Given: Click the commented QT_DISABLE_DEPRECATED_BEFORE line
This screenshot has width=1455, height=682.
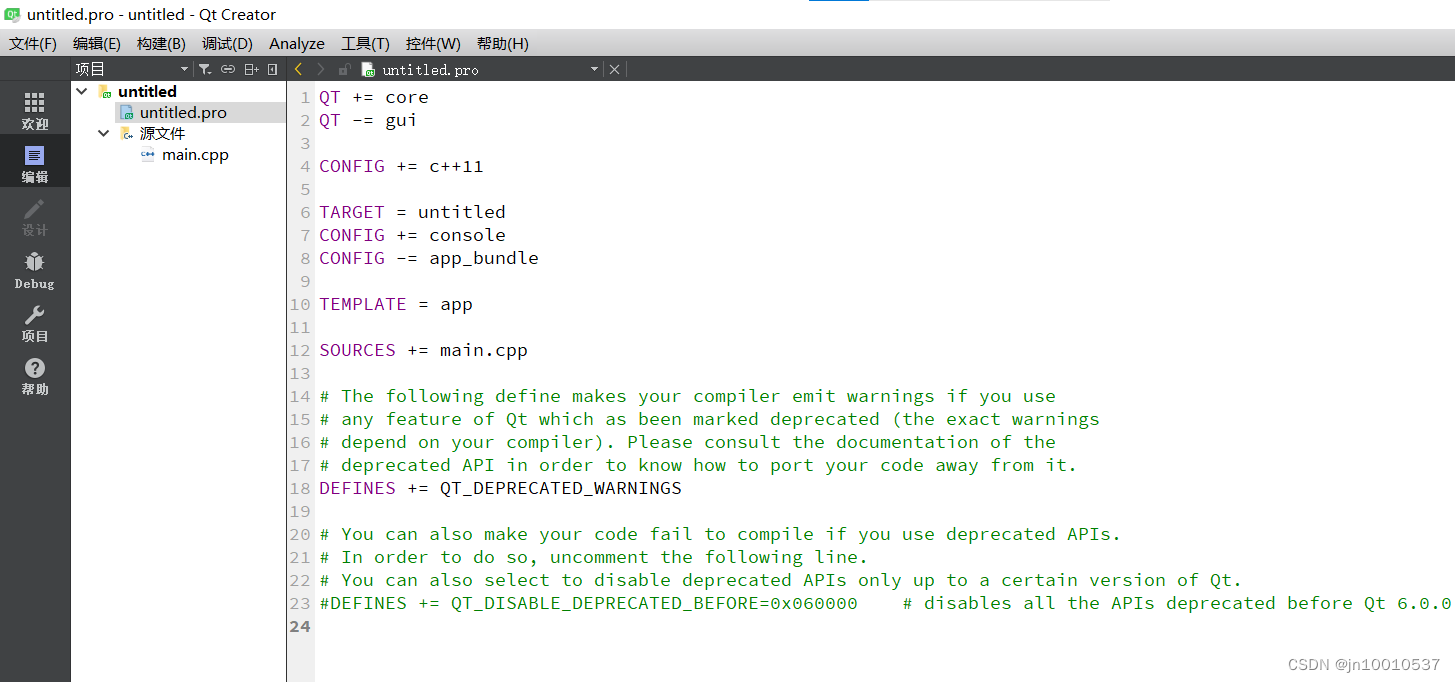Looking at the screenshot, I should pos(885,603).
